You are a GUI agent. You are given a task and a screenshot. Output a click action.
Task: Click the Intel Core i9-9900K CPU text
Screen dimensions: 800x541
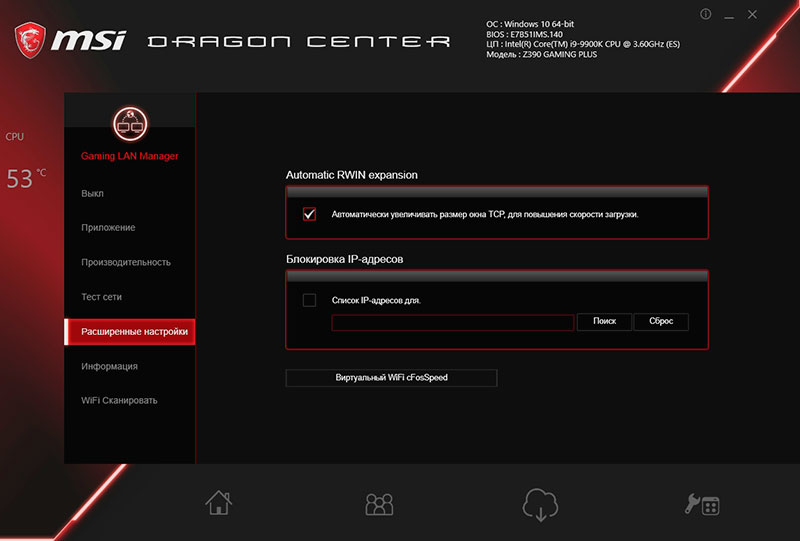coord(583,44)
